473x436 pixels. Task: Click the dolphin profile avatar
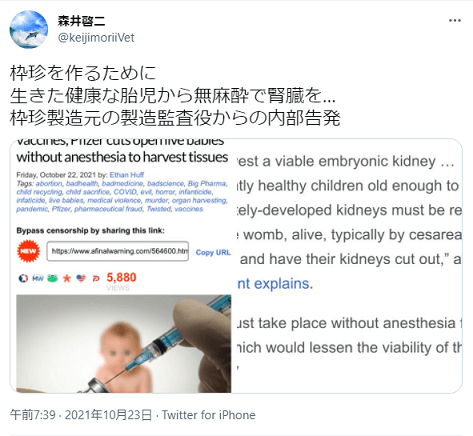click(29, 29)
